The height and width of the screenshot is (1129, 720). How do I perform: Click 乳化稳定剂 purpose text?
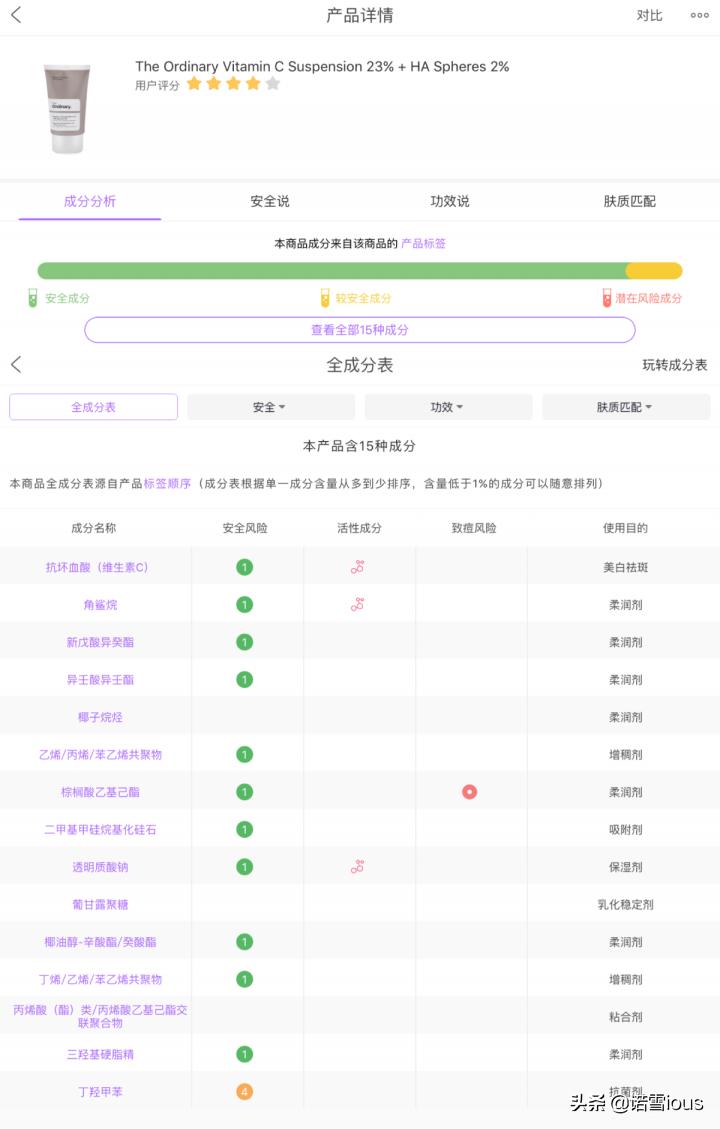point(626,904)
